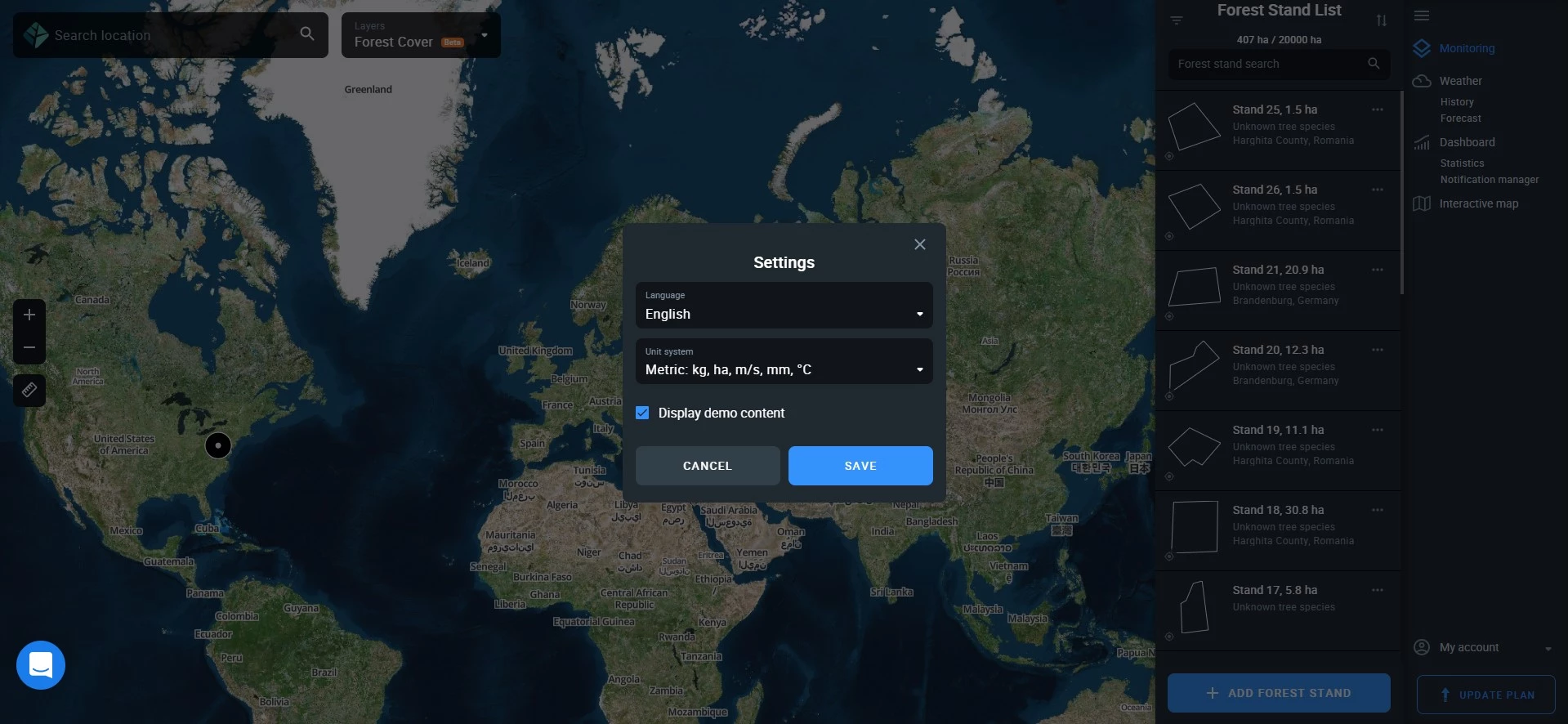Click the forest stand list sort icon

click(1381, 20)
